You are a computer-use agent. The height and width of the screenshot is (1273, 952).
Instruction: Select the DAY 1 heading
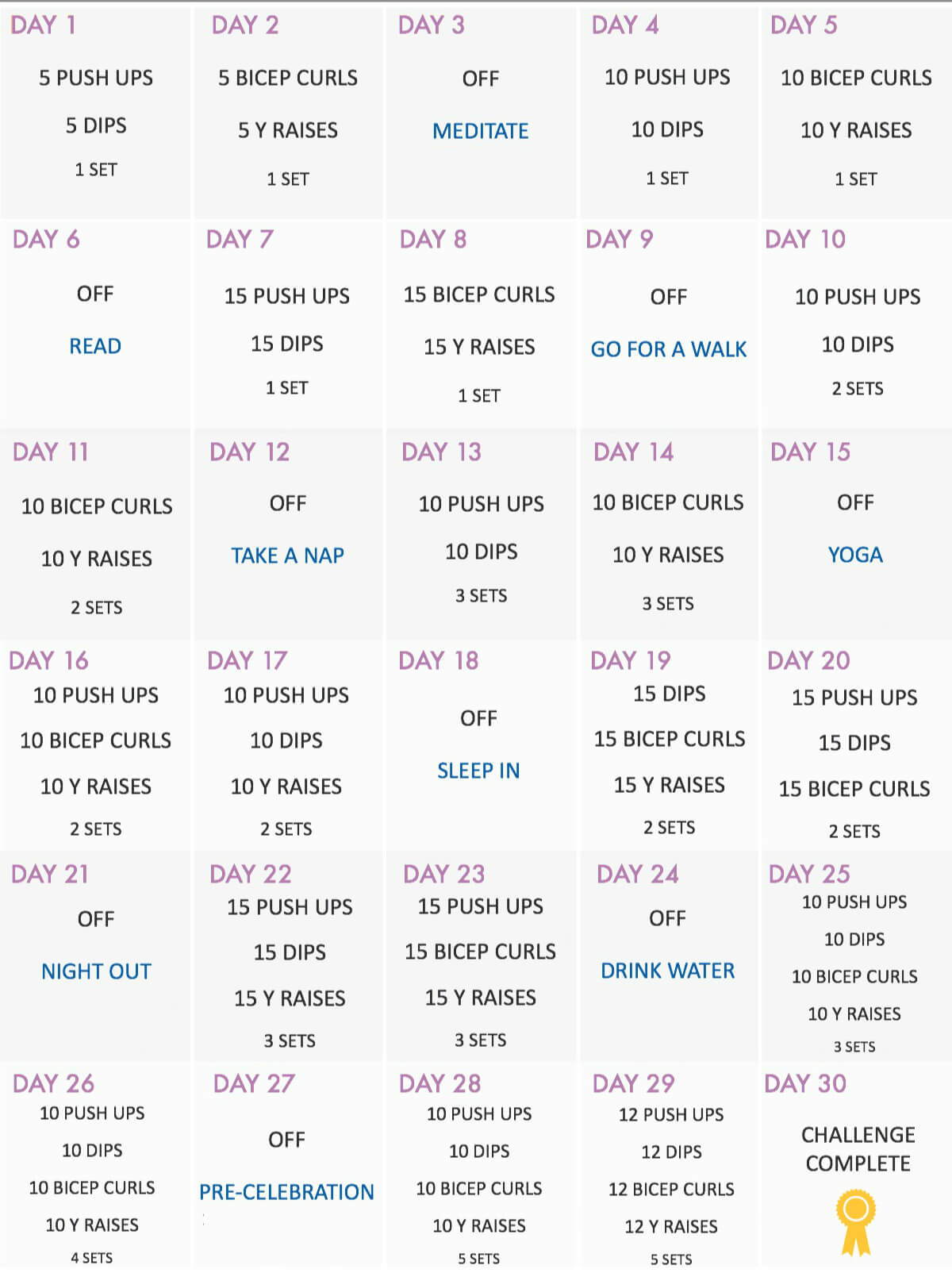(x=44, y=25)
